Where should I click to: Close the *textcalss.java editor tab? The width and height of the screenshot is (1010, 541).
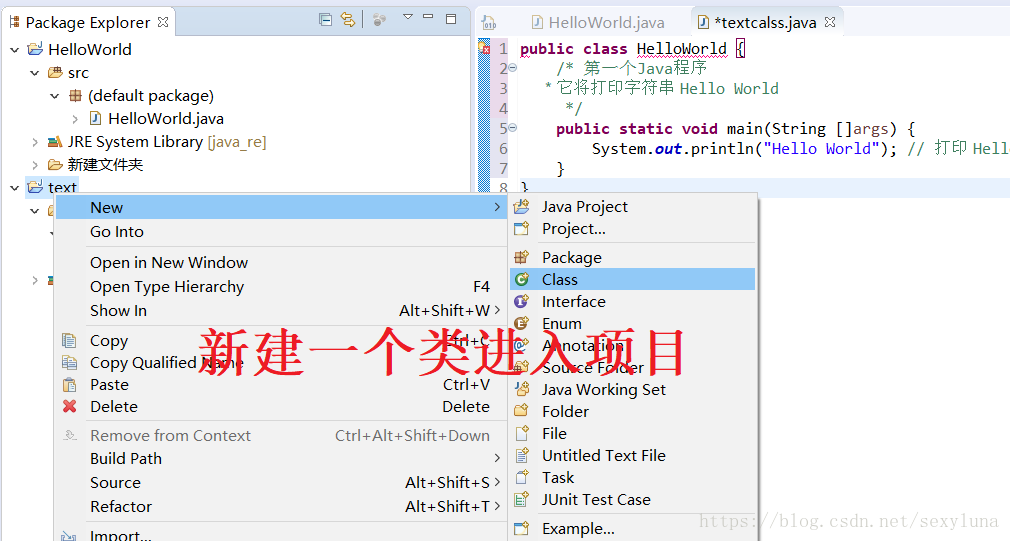coord(830,22)
